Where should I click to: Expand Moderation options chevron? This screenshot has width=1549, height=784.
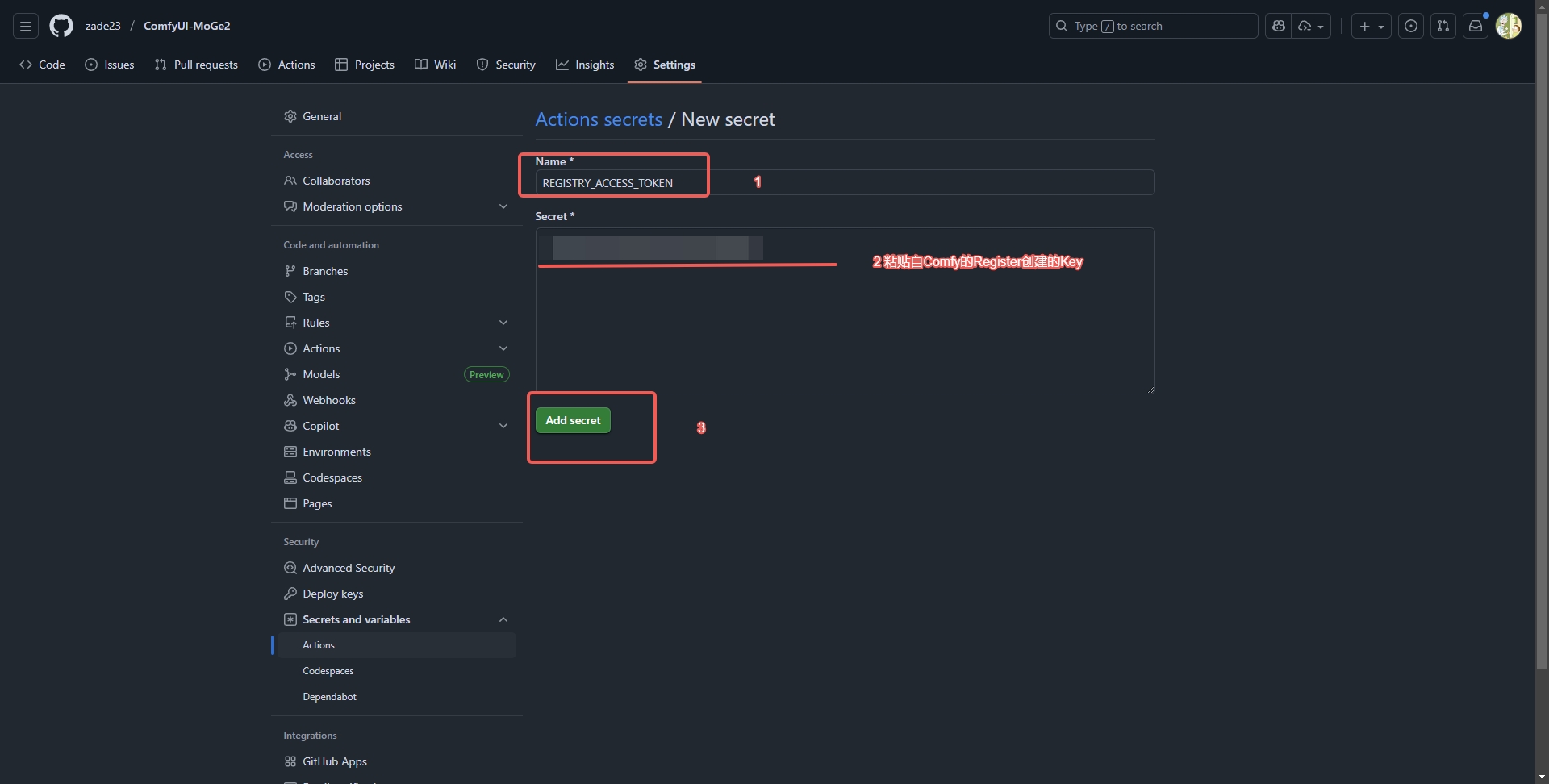tap(503, 206)
